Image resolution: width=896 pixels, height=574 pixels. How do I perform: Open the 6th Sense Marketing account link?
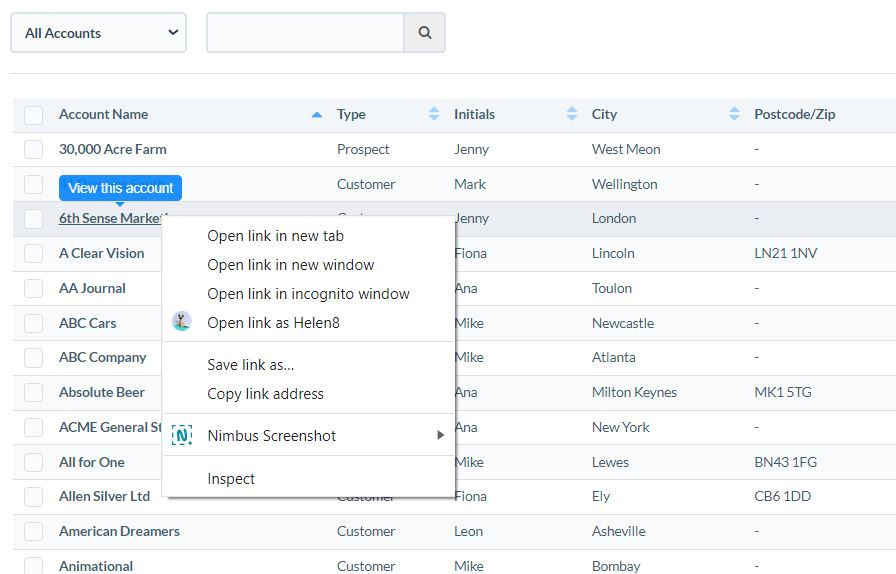(x=110, y=218)
